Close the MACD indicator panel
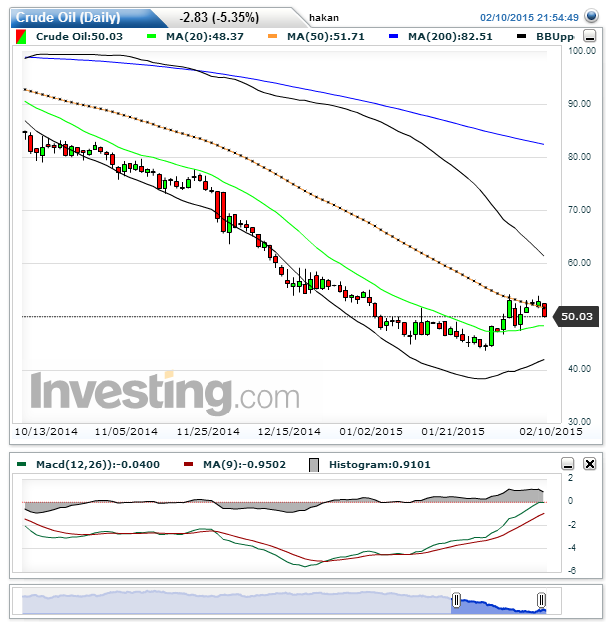The image size is (613, 627). [x=590, y=464]
